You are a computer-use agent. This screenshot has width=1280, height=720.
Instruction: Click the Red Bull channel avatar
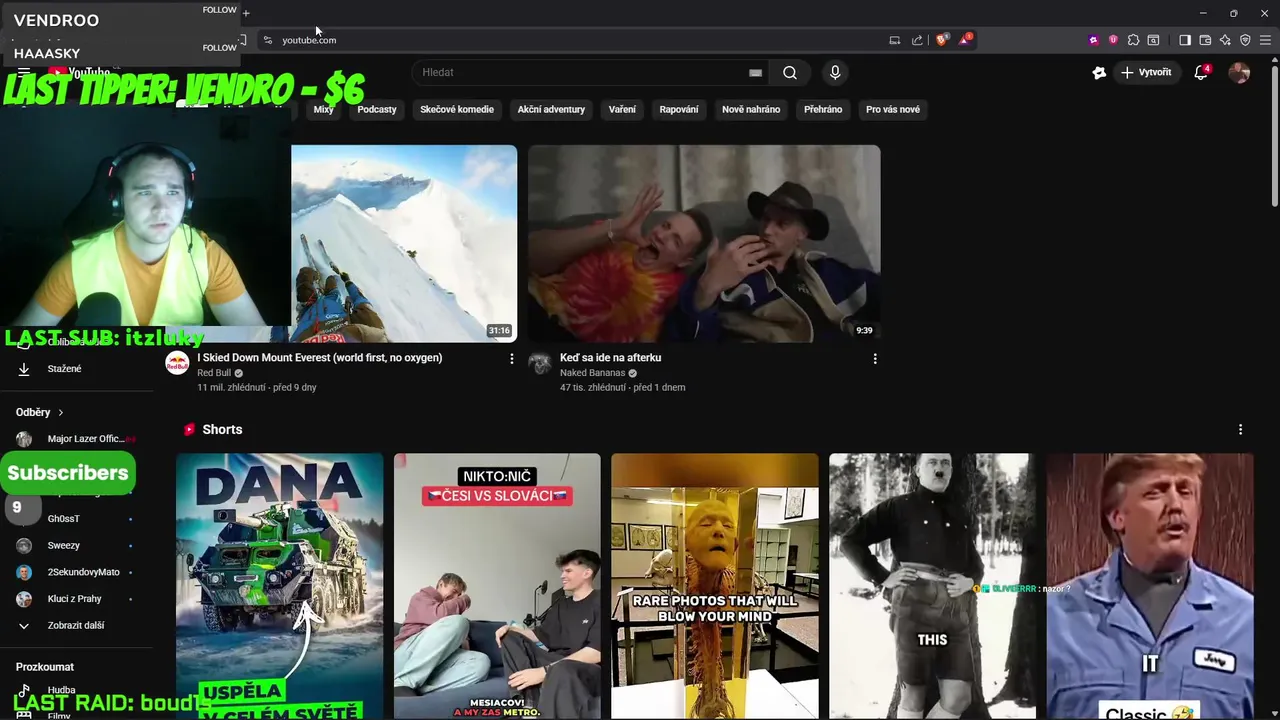177,363
